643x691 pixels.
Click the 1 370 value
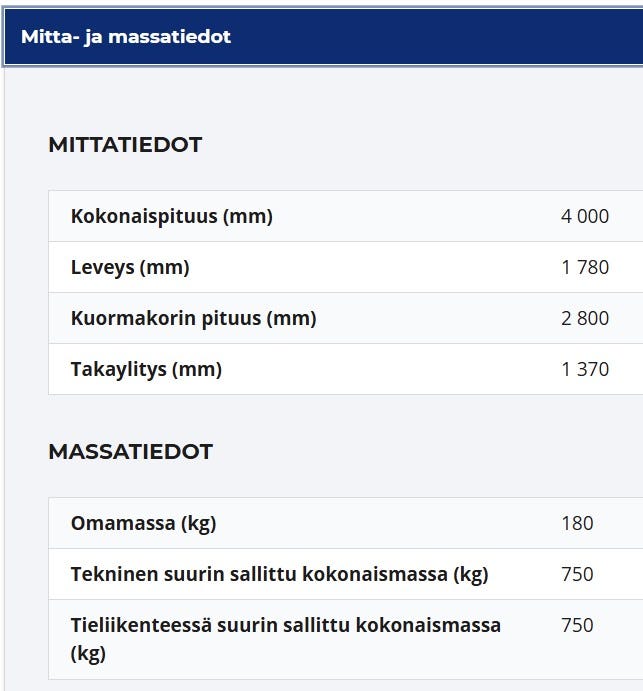(585, 369)
